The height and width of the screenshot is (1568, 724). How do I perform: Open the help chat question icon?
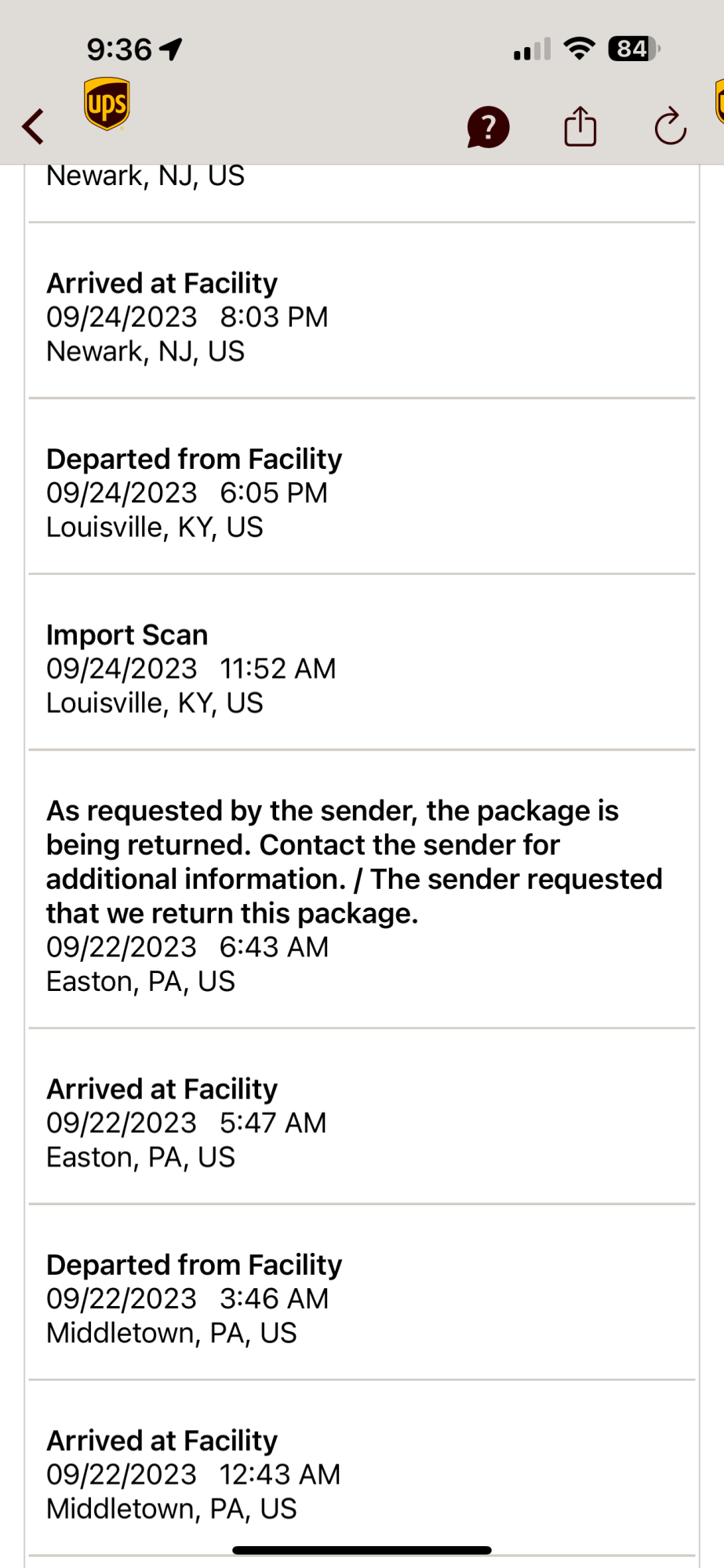point(488,127)
